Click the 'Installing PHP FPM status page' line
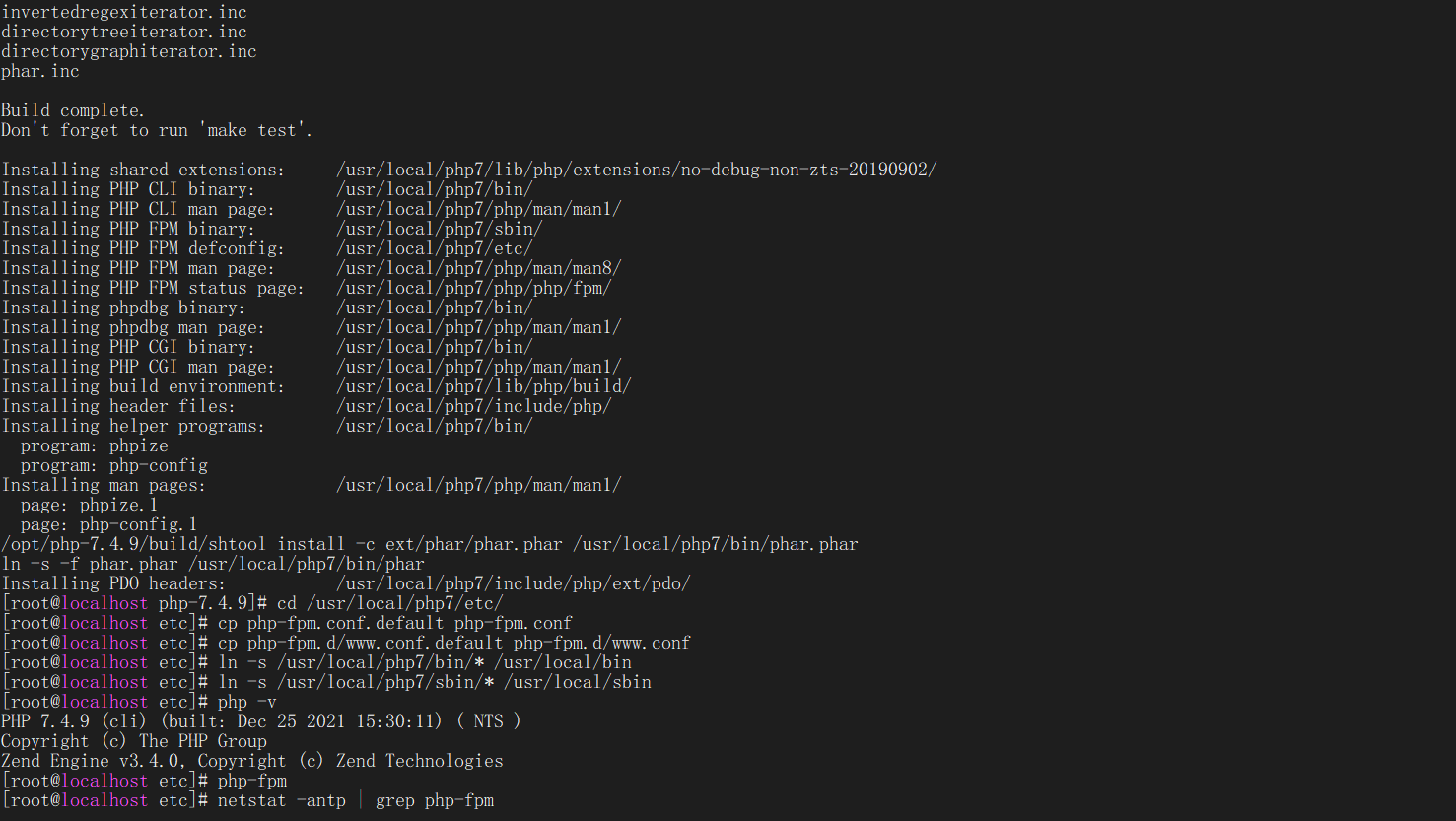 click(153, 288)
